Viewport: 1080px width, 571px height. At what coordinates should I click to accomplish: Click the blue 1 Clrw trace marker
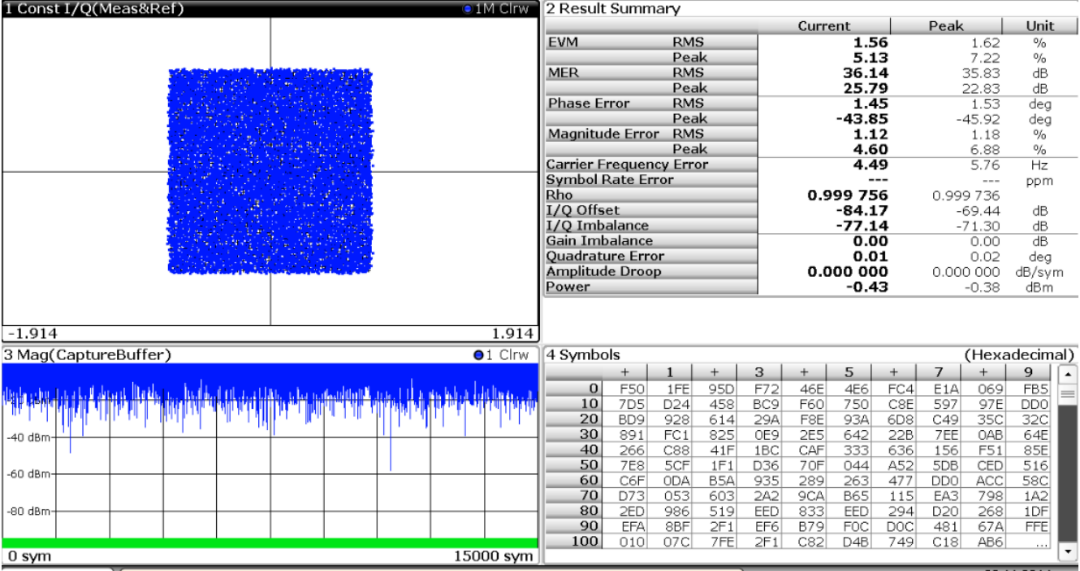pyautogui.click(x=501, y=355)
